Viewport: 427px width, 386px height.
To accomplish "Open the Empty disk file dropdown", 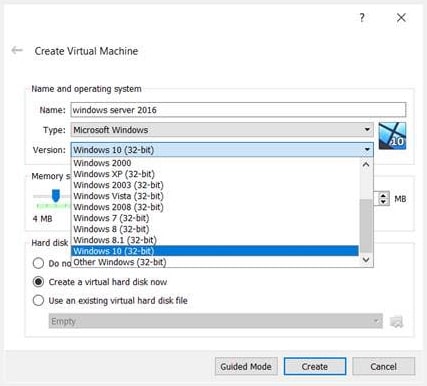I will pos(215,321).
